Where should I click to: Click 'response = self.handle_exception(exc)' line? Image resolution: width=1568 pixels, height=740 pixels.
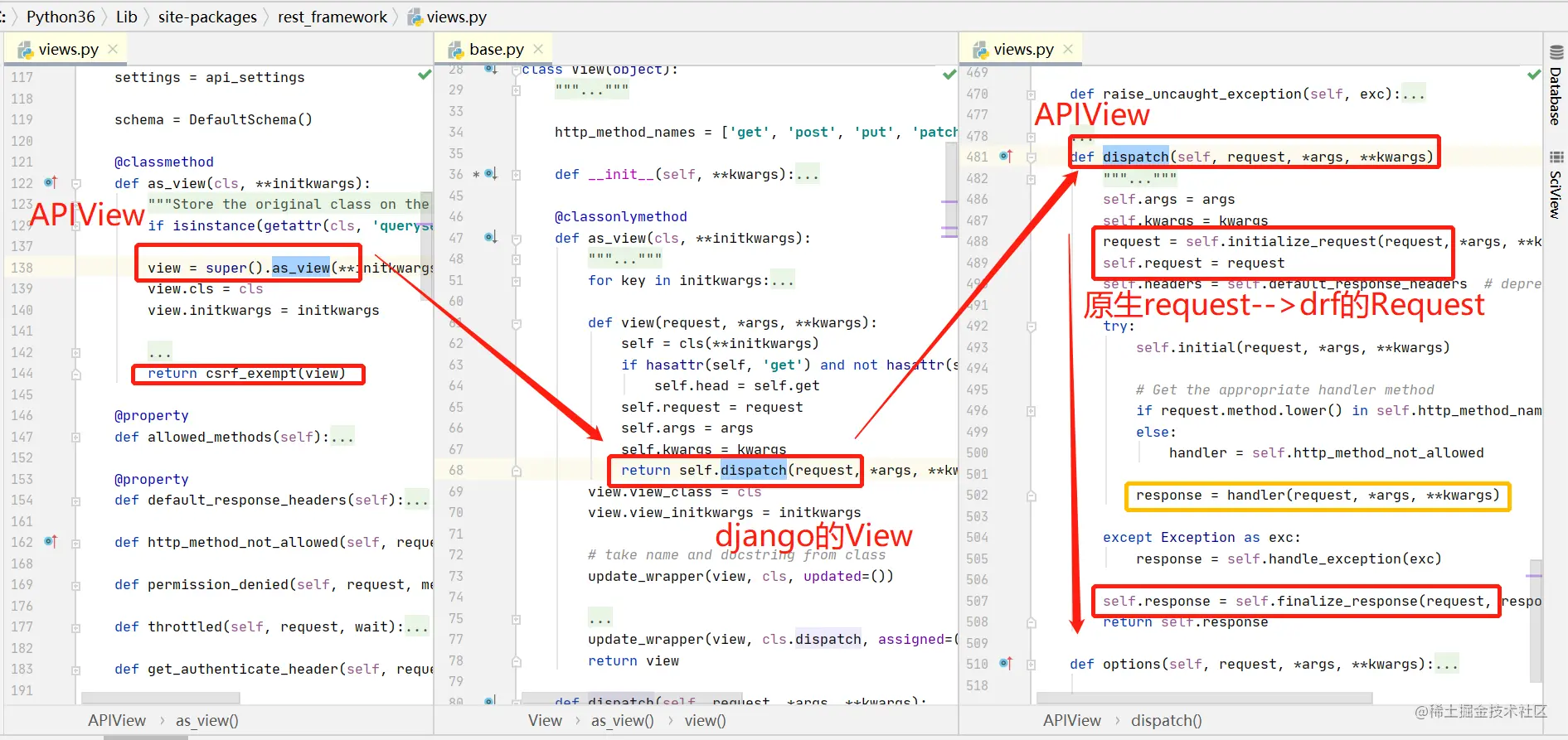1289,559
